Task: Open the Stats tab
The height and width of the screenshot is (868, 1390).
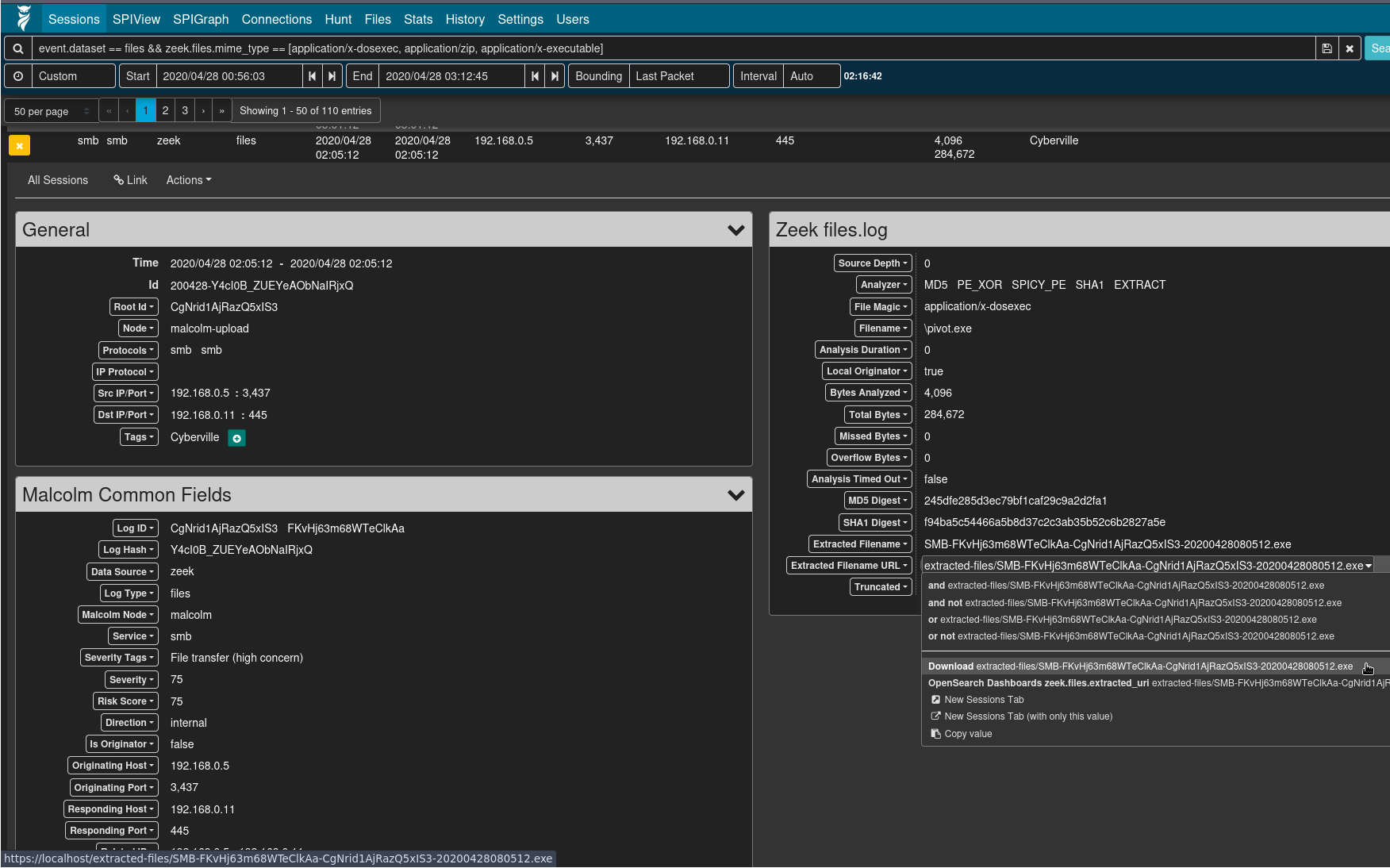Action: point(418,19)
